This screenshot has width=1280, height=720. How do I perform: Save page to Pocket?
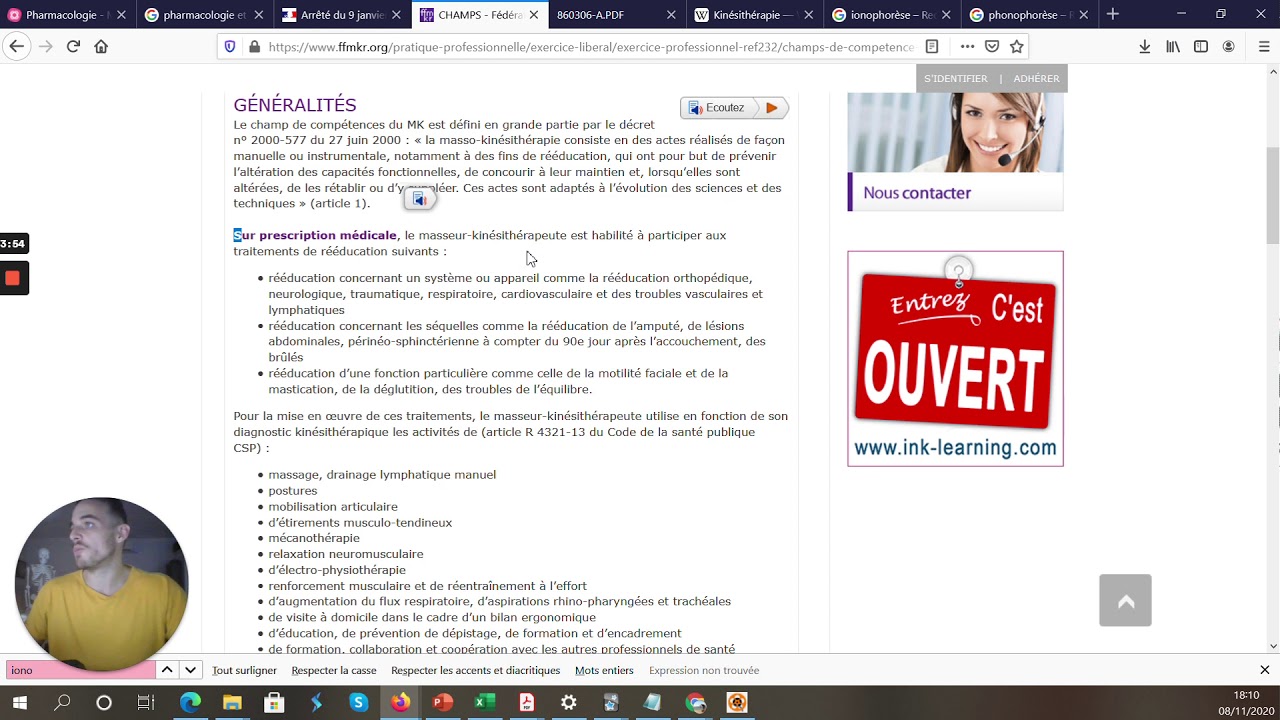992,46
